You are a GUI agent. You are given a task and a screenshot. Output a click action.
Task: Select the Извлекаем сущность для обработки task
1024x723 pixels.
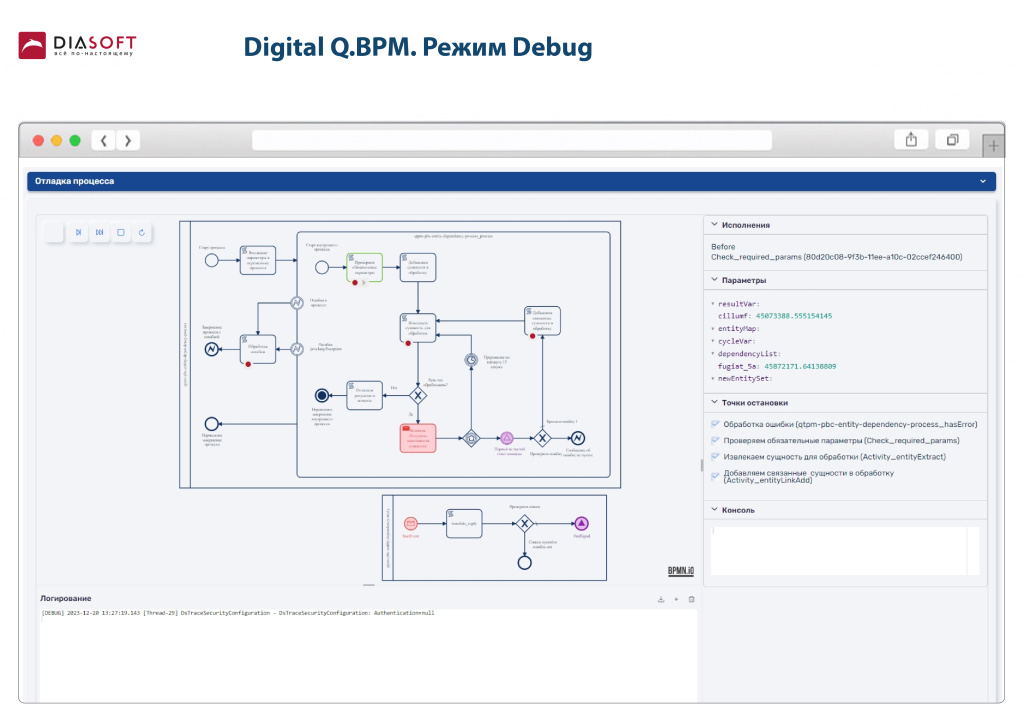pos(418,328)
